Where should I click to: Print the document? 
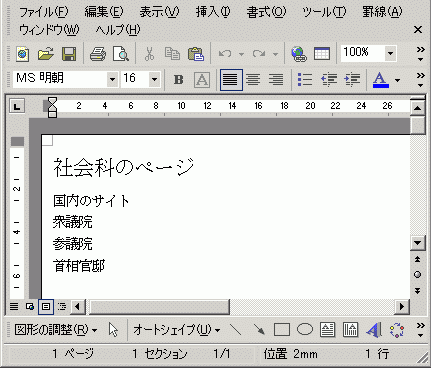[98, 53]
